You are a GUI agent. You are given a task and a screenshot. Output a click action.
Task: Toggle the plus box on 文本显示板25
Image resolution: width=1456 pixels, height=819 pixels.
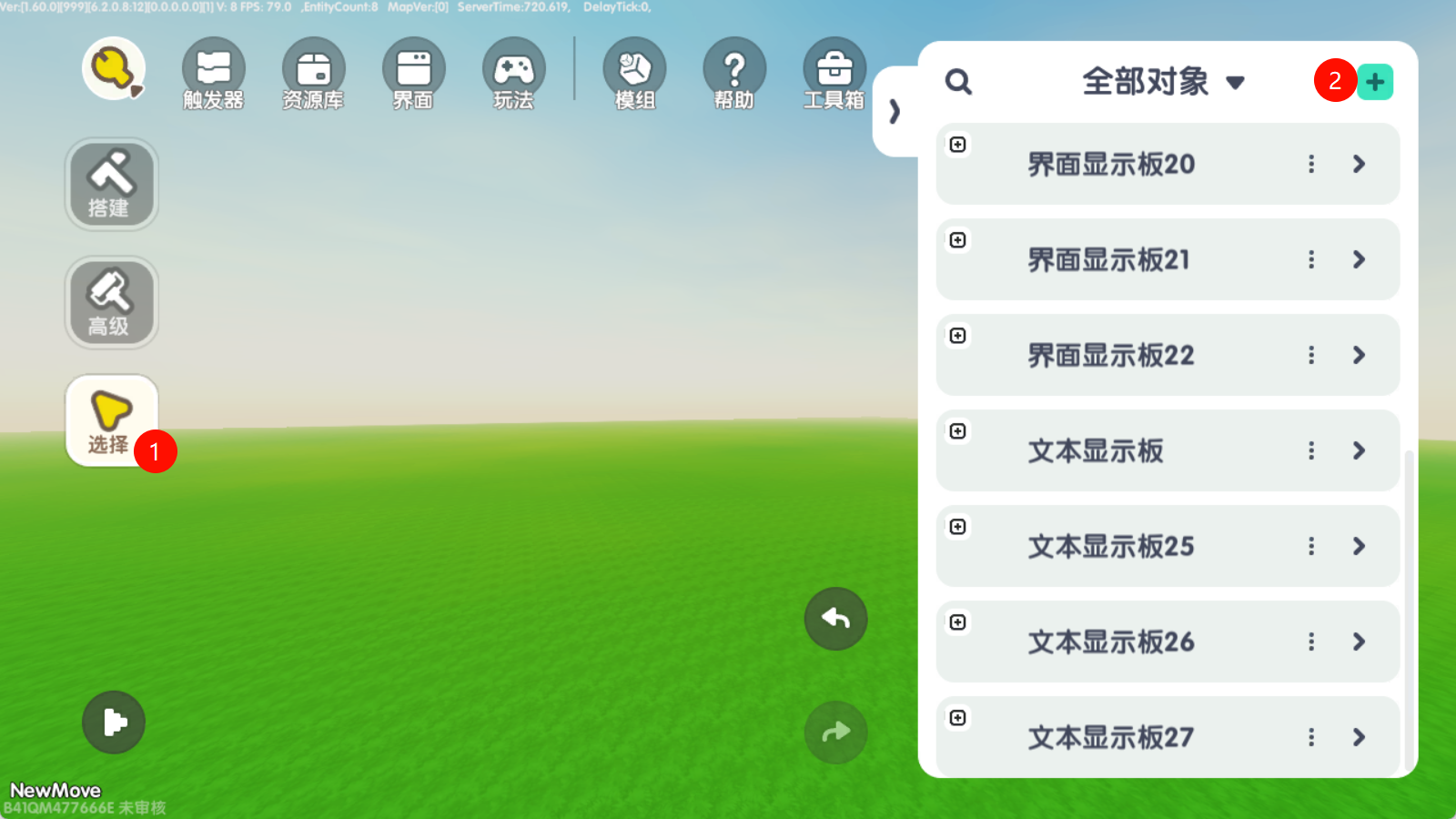click(x=957, y=527)
